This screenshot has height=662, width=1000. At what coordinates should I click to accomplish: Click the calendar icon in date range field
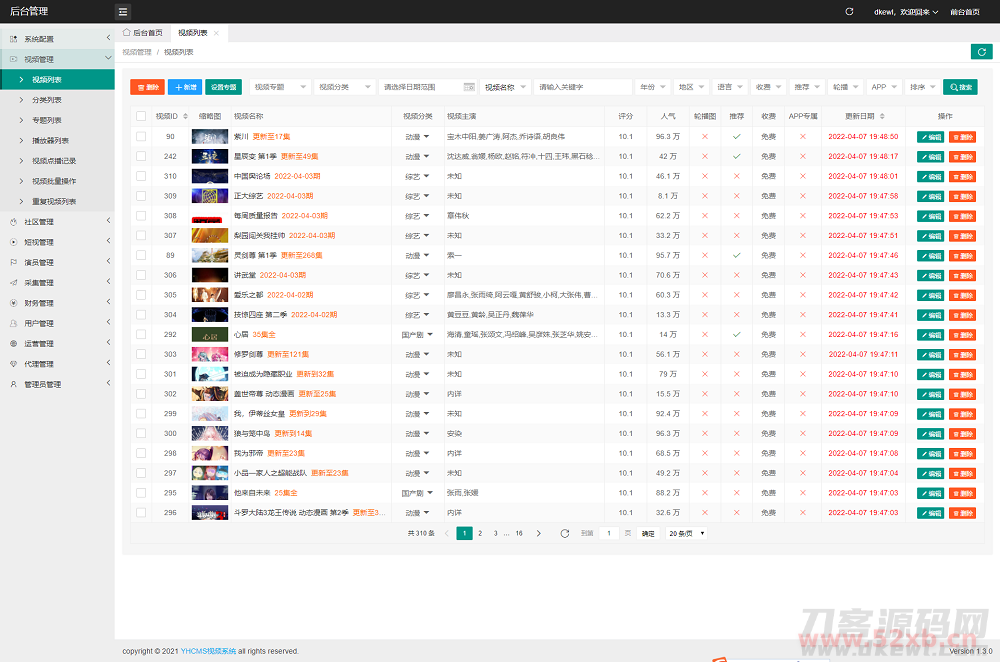coord(467,87)
